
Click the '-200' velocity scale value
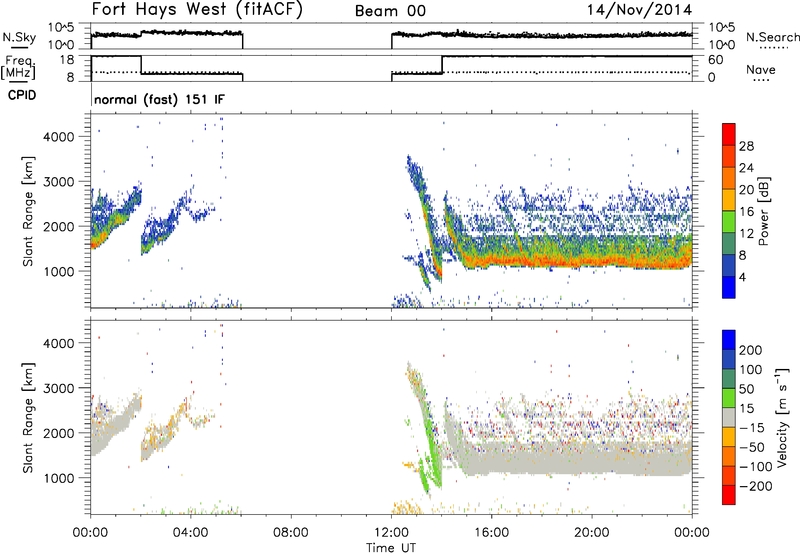[x=756, y=486]
